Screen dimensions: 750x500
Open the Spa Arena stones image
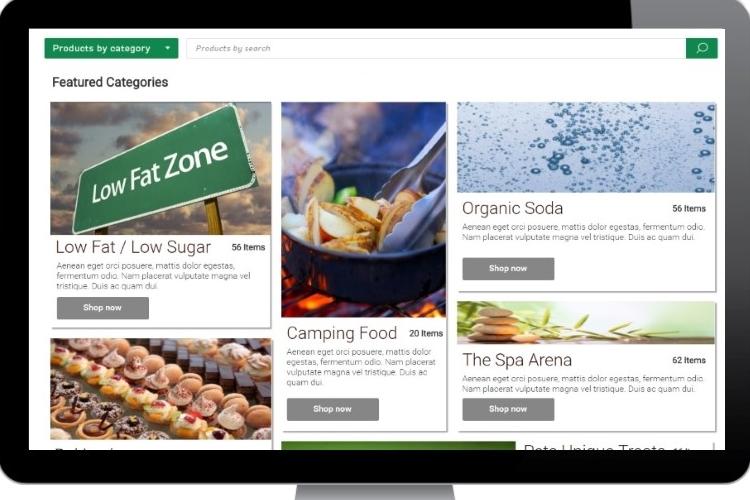tap(586, 322)
